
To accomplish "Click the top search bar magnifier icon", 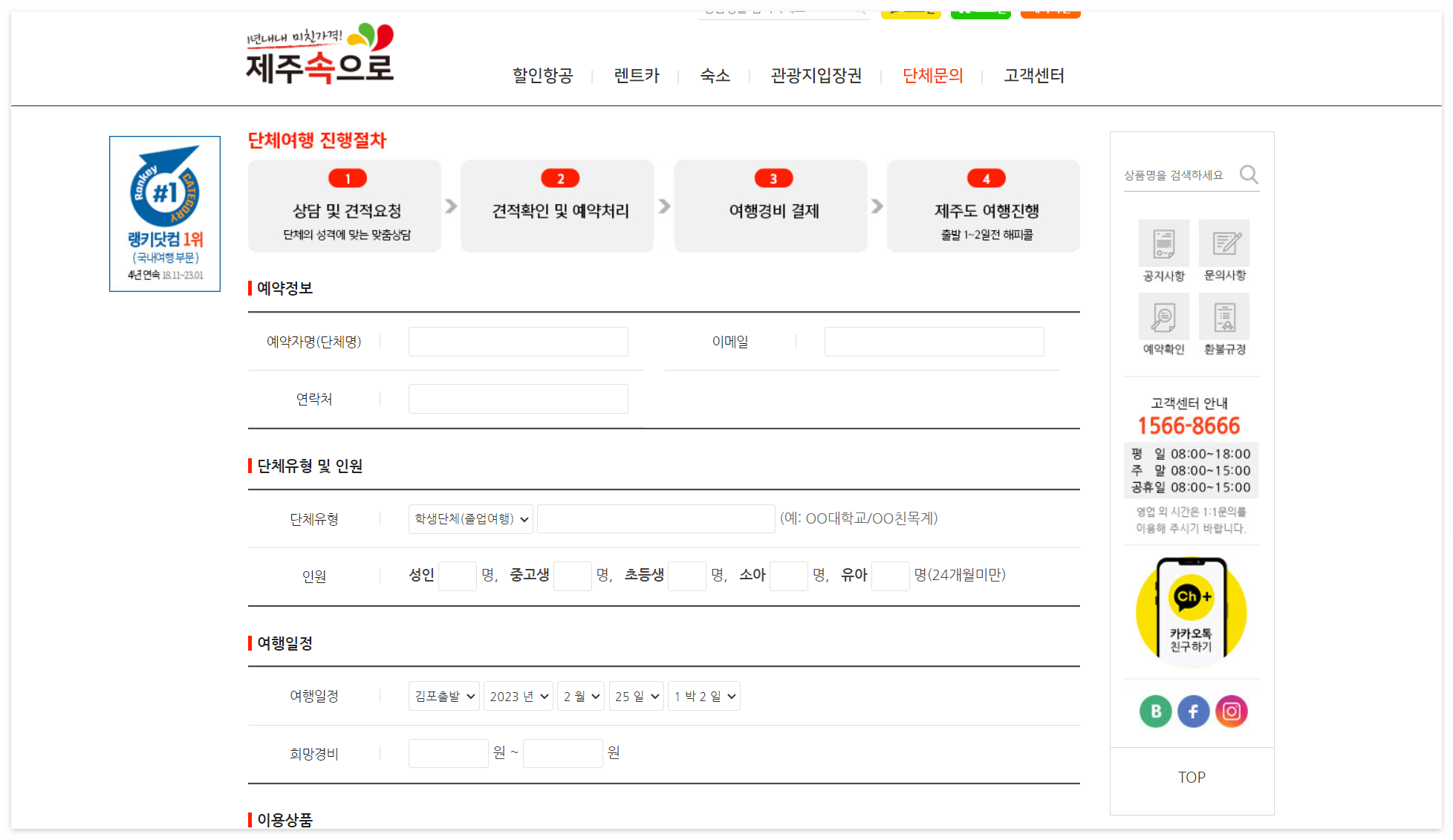I will click(860, 10).
